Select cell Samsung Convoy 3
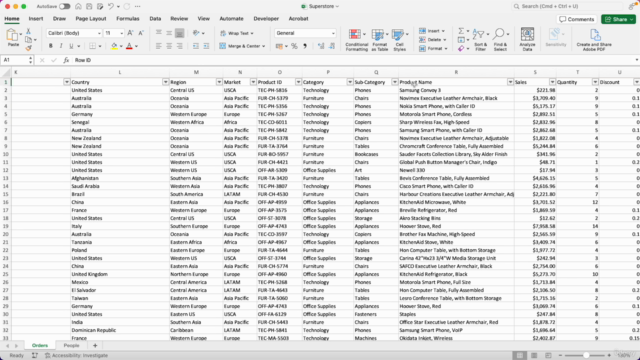The height and width of the screenshot is (360, 640). [456, 90]
